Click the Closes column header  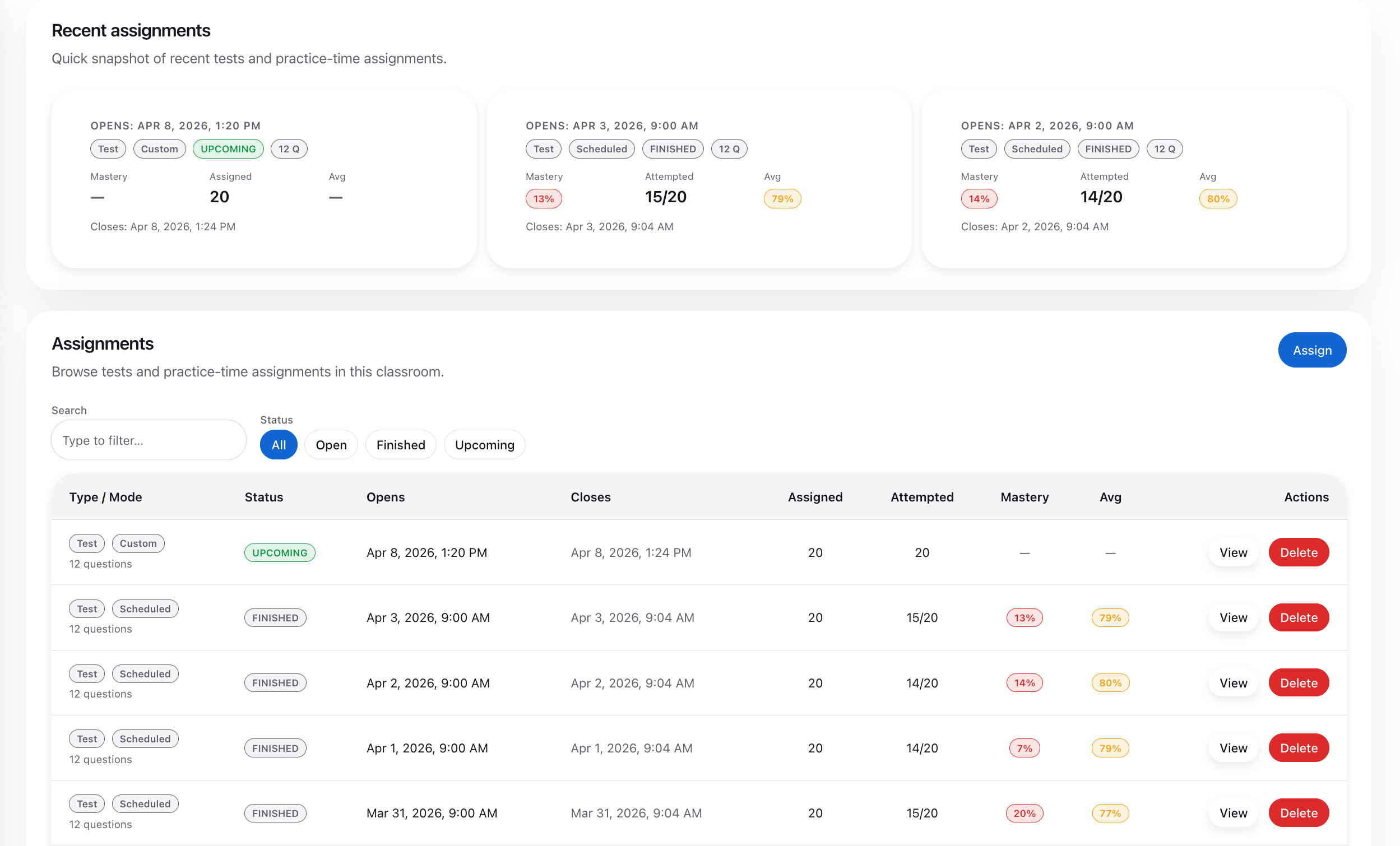[x=590, y=497]
